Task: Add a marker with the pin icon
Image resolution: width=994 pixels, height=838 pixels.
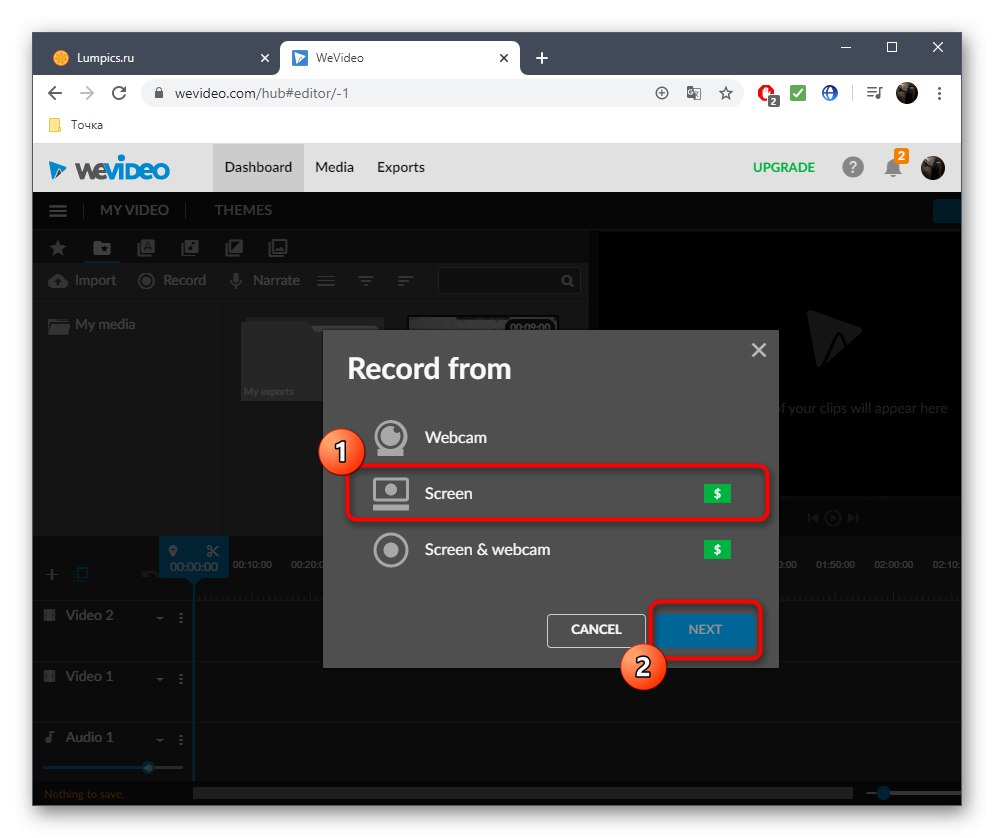Action: coord(174,550)
